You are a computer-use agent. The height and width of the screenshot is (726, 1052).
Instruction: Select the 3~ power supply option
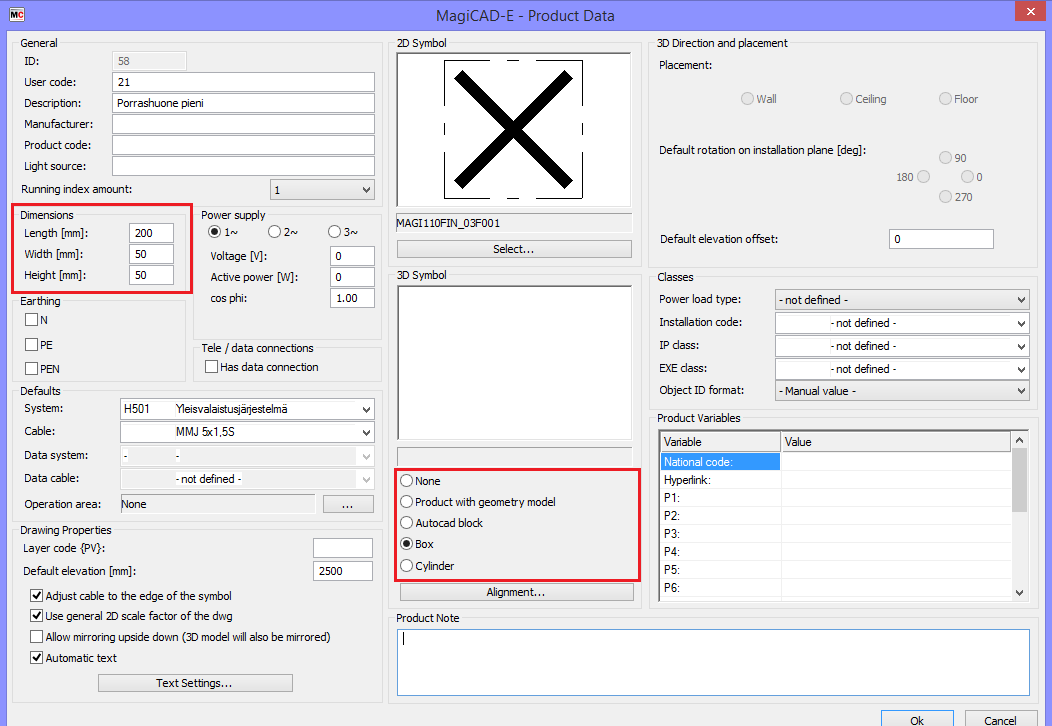334,231
